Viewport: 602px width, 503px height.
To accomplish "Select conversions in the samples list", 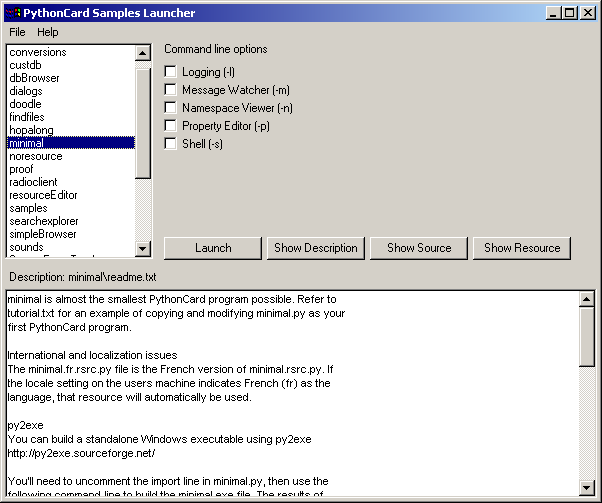I will pos(71,52).
